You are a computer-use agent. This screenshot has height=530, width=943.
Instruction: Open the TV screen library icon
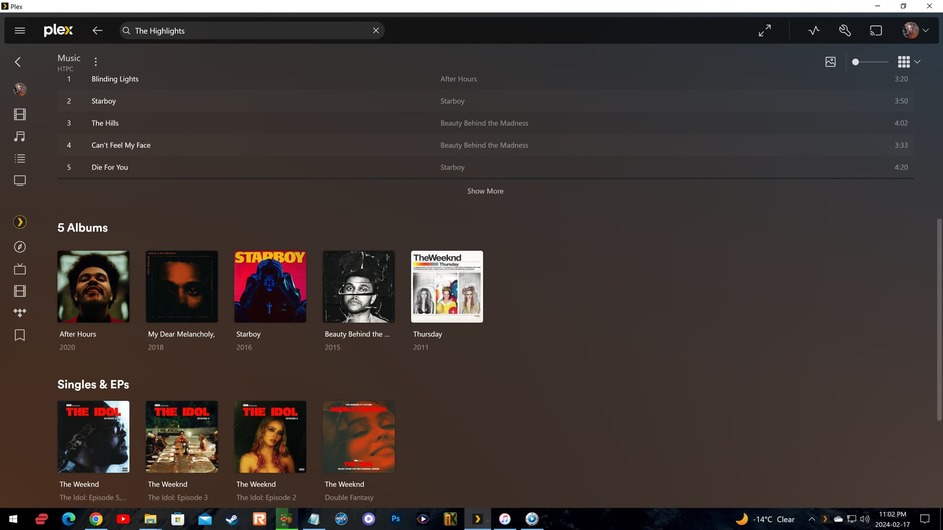click(x=20, y=180)
